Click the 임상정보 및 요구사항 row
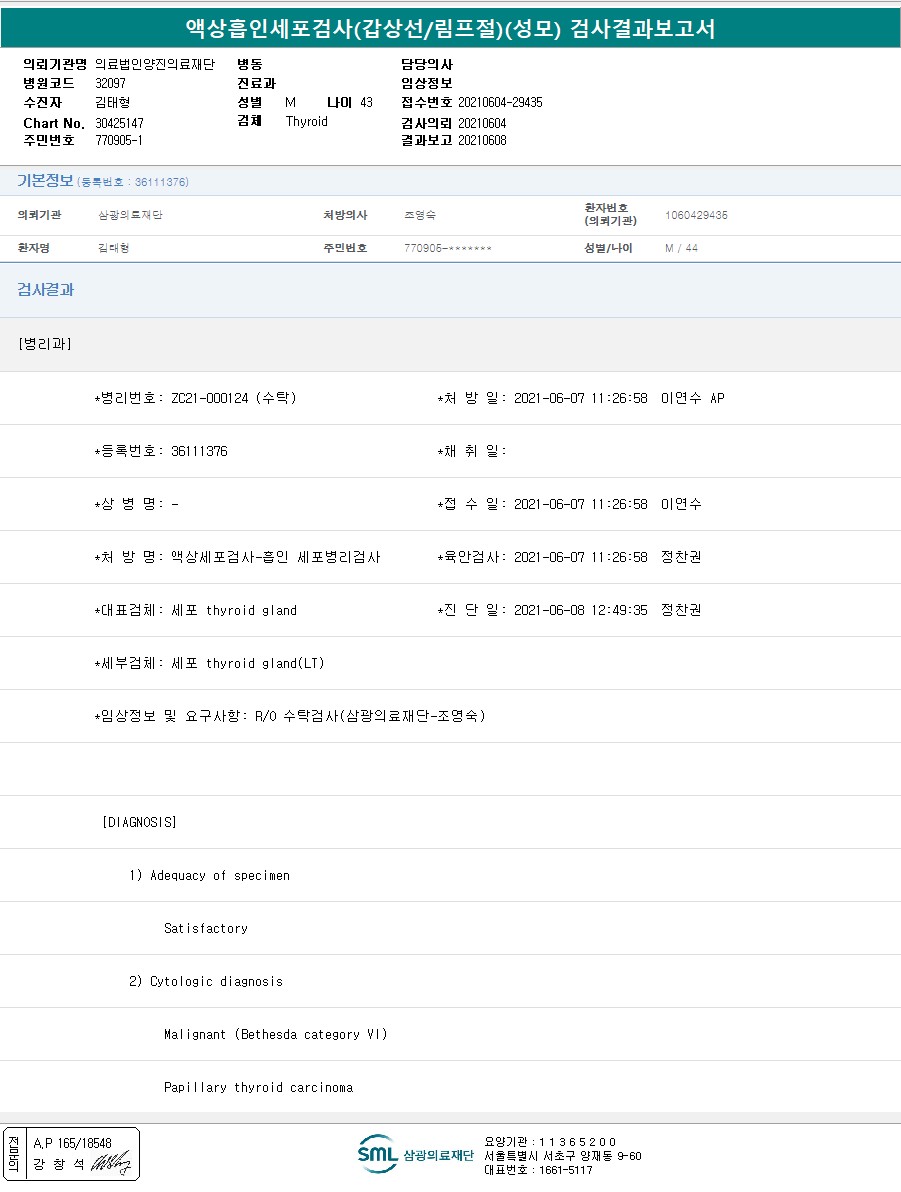 pos(290,716)
